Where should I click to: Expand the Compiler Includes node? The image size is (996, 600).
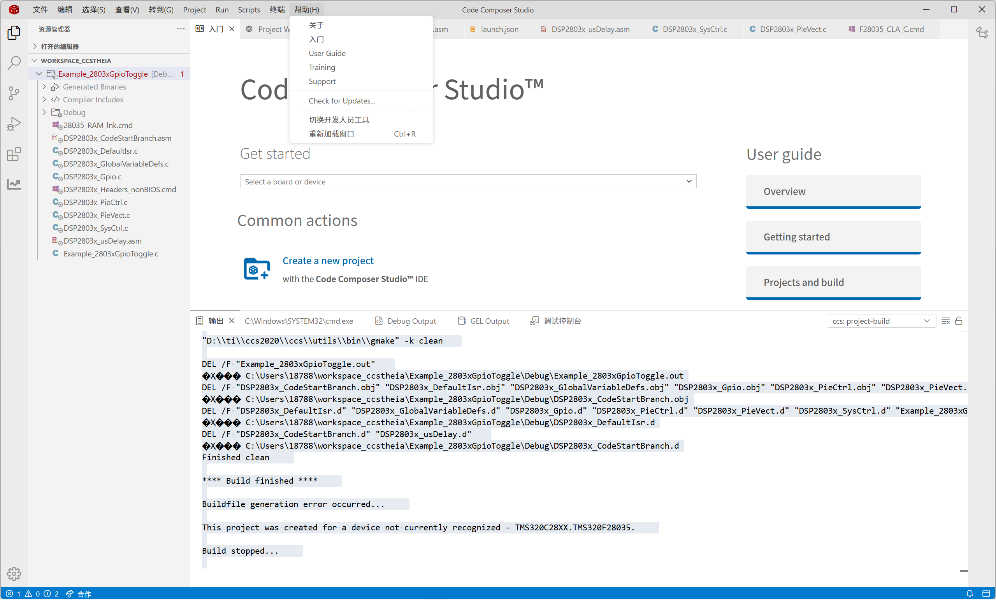point(44,100)
